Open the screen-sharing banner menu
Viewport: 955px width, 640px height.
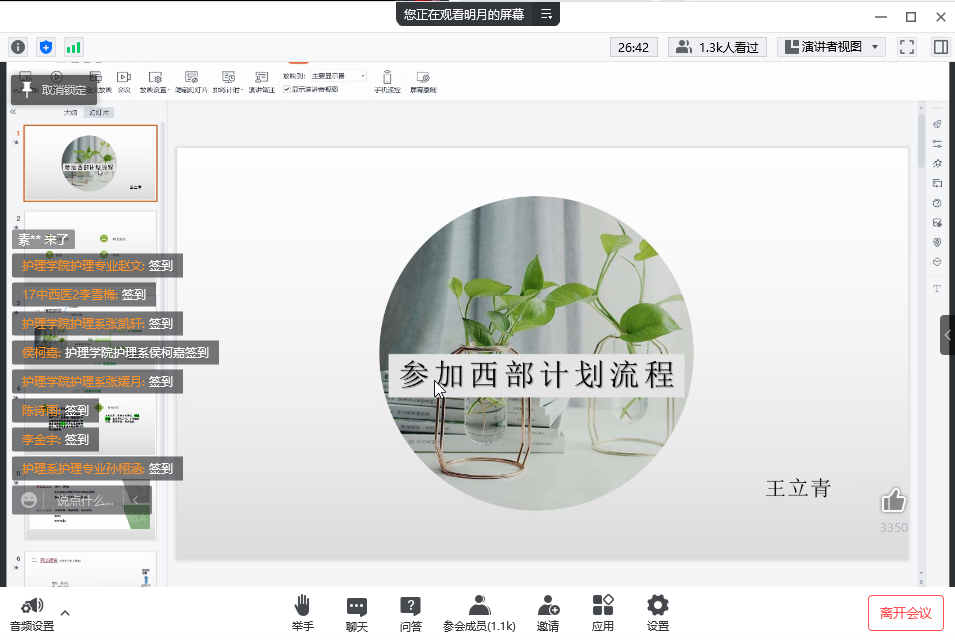pos(546,14)
